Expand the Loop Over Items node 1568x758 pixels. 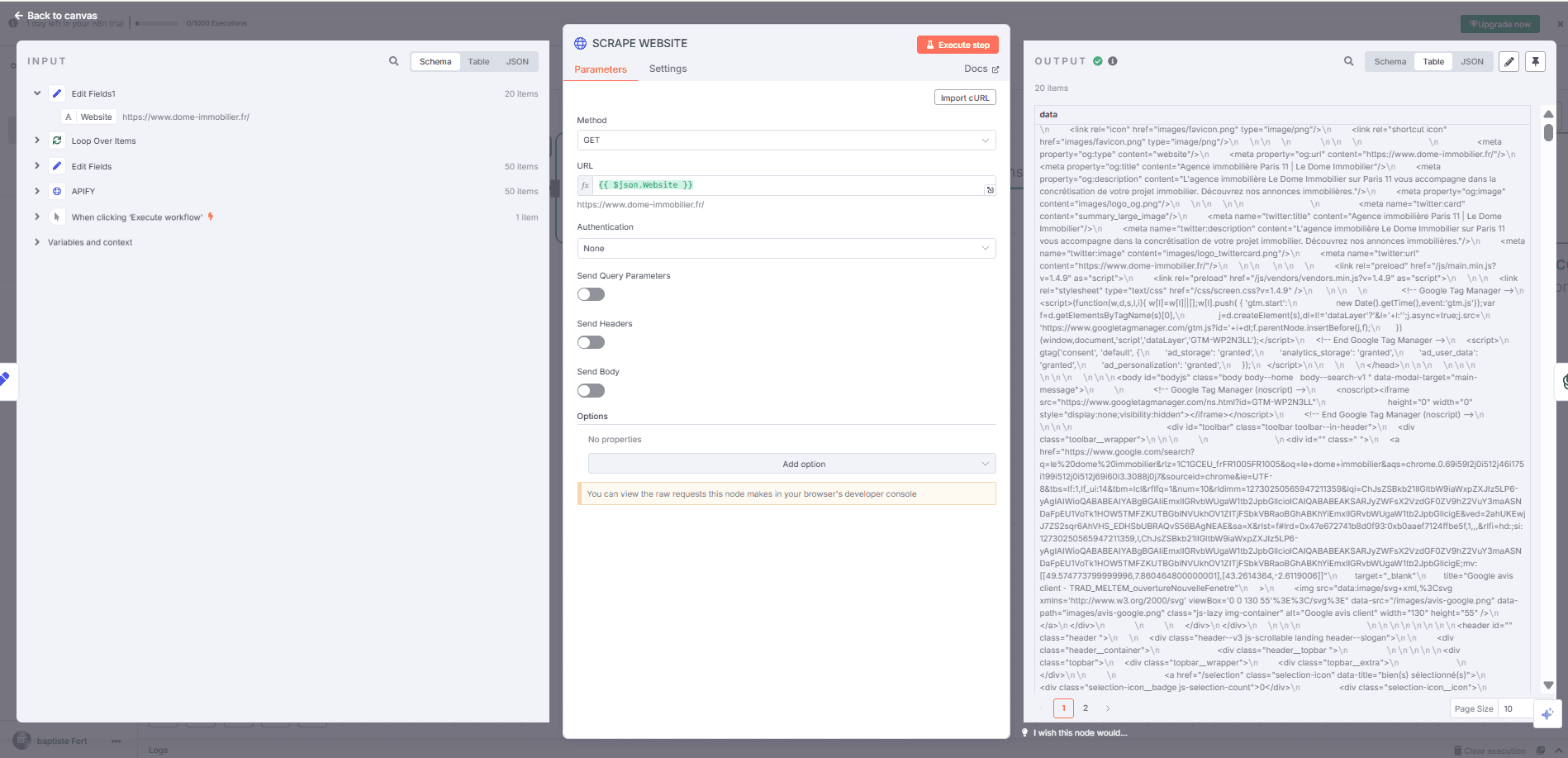[37, 141]
